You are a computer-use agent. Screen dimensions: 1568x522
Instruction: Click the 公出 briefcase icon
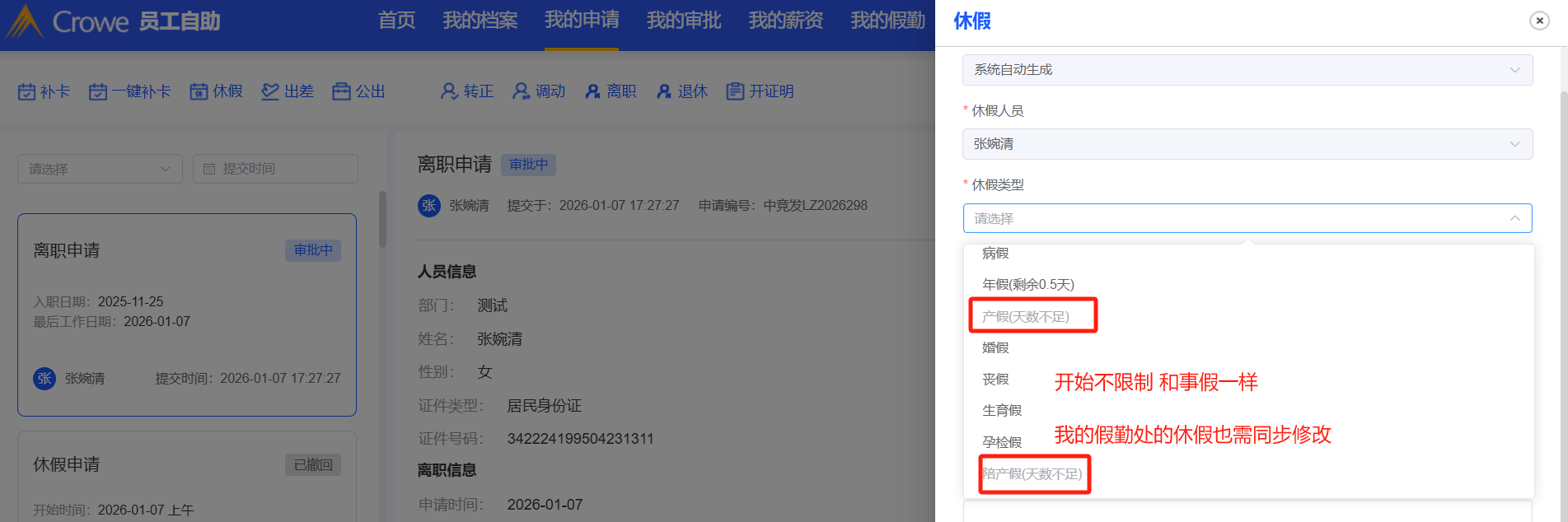point(341,91)
